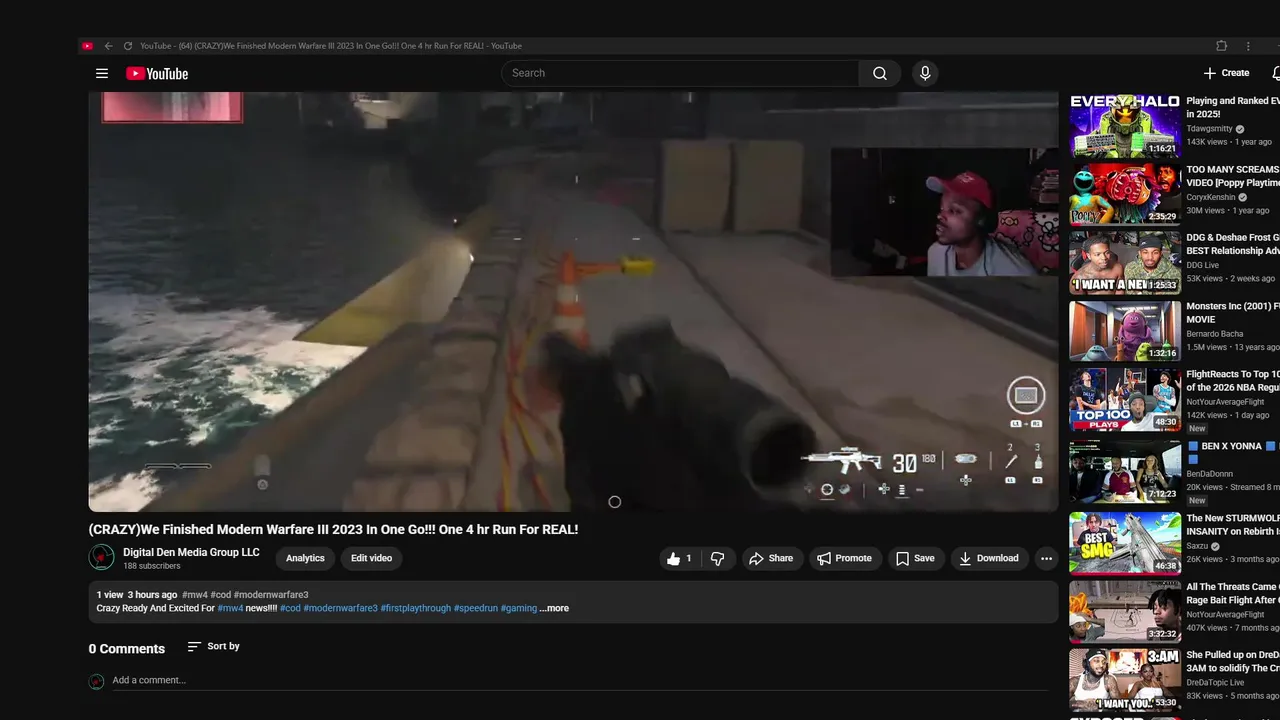The image size is (1280, 720).
Task: Open the BEN X YONNA stream thumbnail
Action: [x=1125, y=471]
